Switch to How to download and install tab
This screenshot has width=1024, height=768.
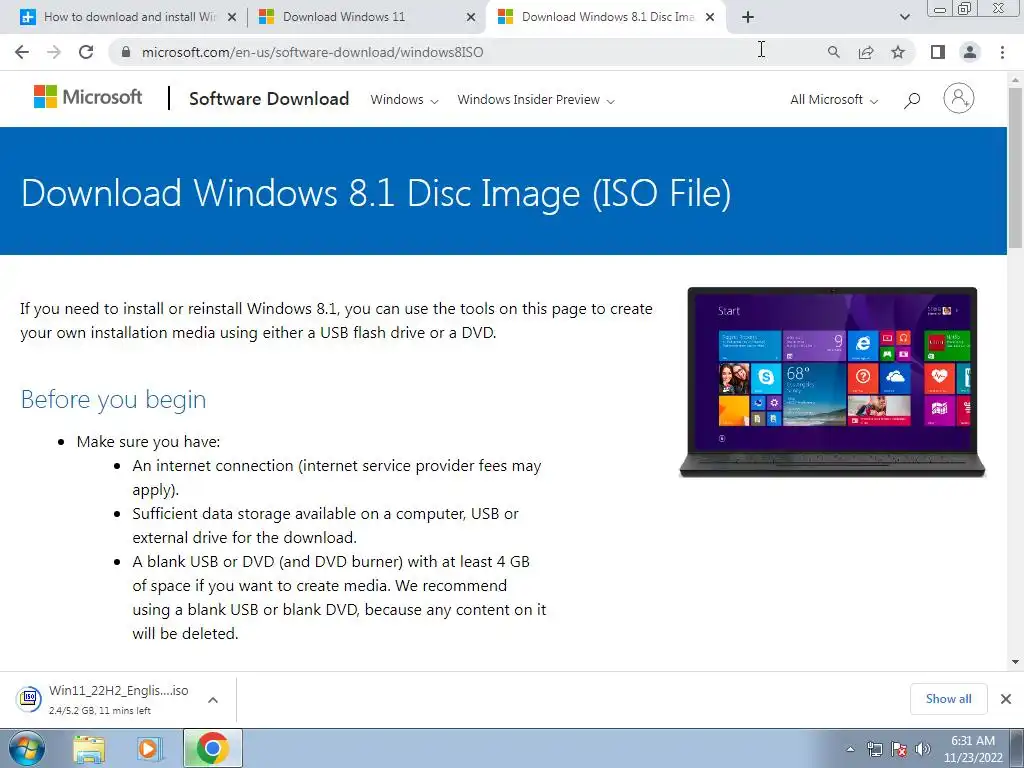tap(129, 17)
